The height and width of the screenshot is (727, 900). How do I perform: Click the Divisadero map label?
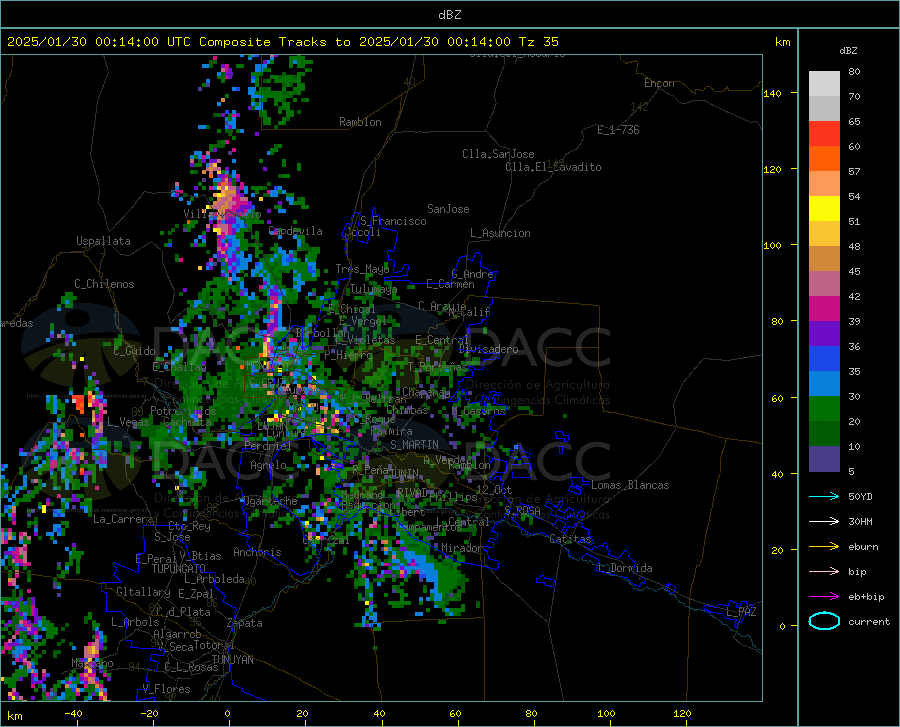(488, 349)
